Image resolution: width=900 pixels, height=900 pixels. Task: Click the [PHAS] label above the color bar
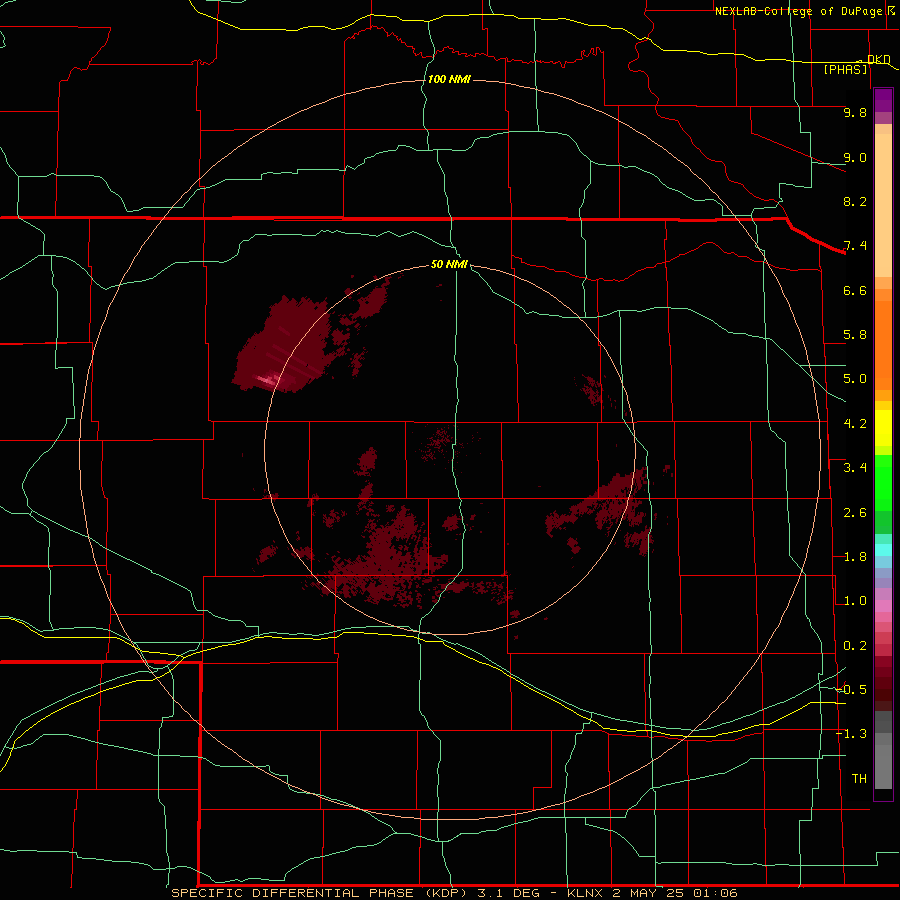pos(845,70)
